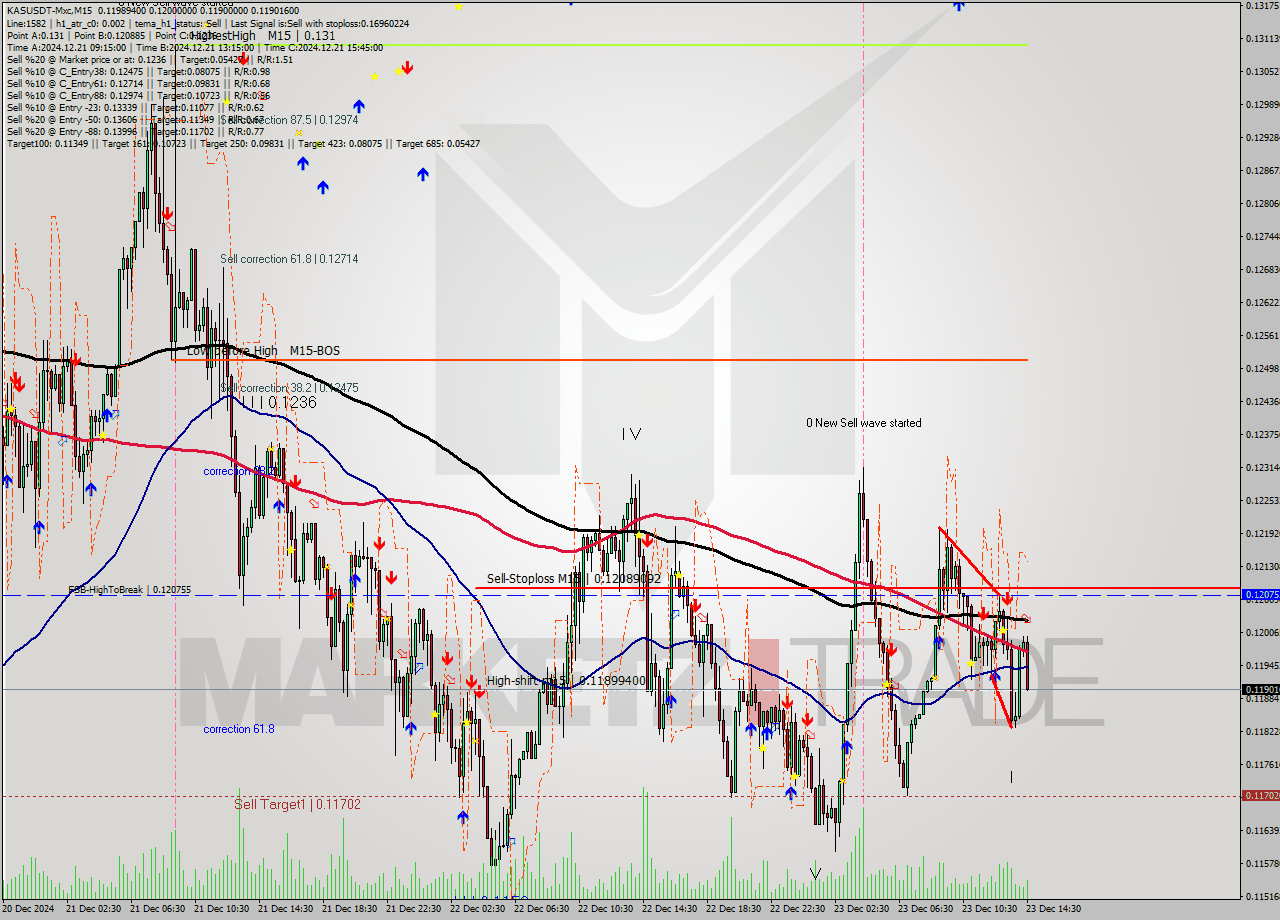The image size is (1280, 920).
Task: Click the '23 Dec 14:30' time axis label
Action: click(1055, 909)
